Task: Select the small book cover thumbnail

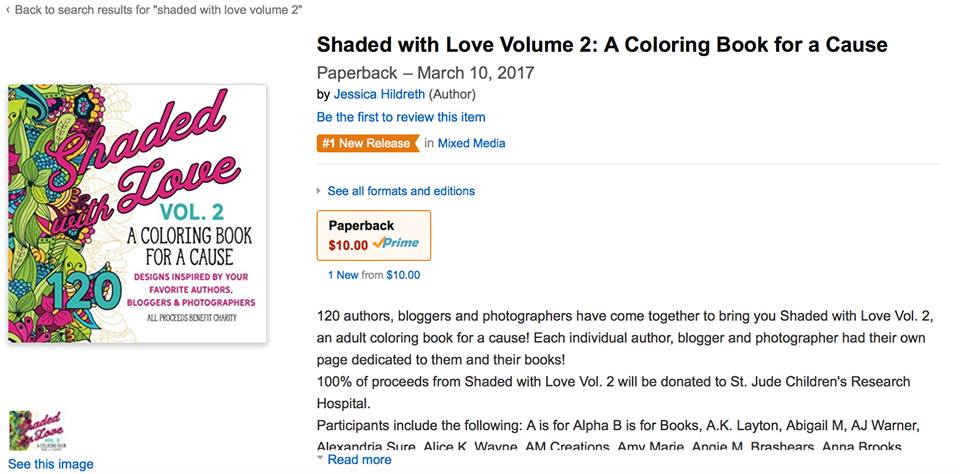Action: click(x=38, y=431)
